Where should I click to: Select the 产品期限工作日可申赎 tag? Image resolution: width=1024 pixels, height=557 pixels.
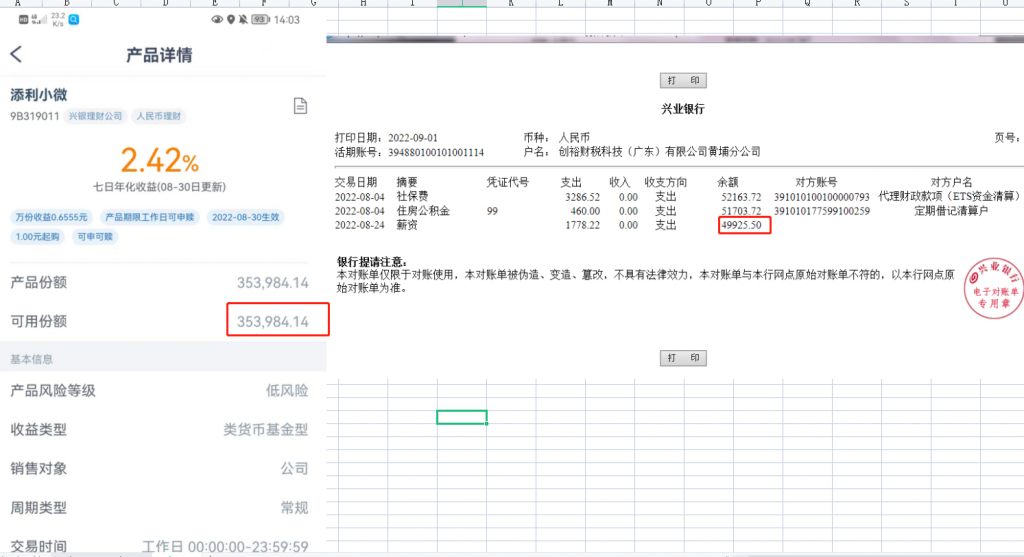pyautogui.click(x=150, y=217)
